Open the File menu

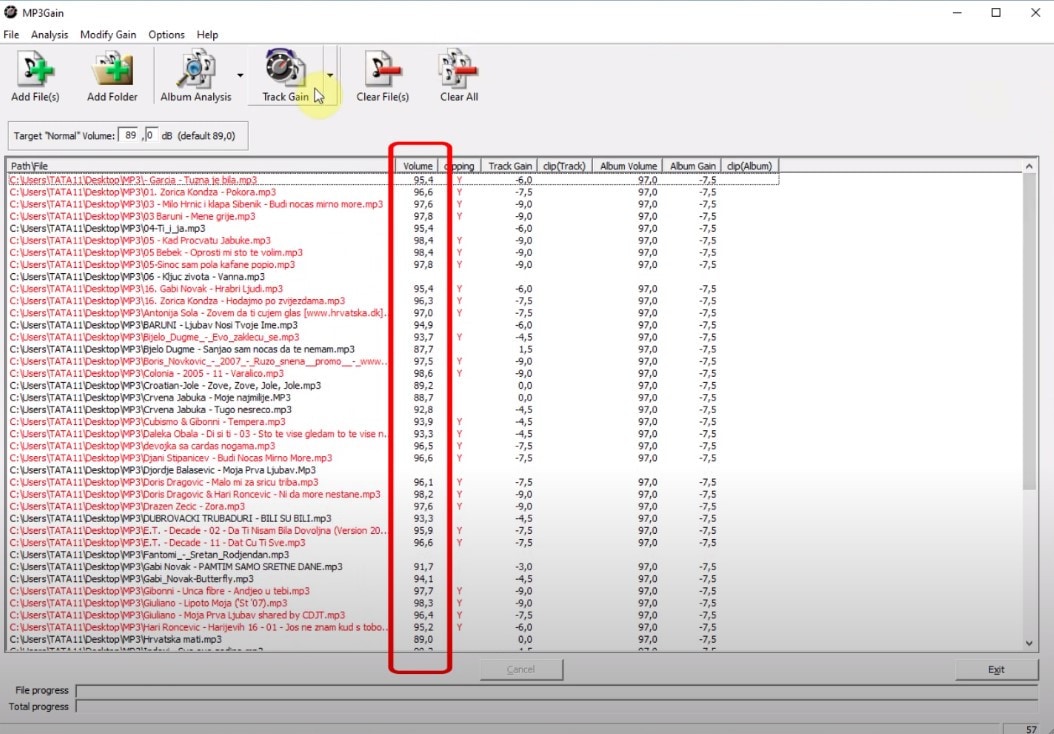click(11, 34)
